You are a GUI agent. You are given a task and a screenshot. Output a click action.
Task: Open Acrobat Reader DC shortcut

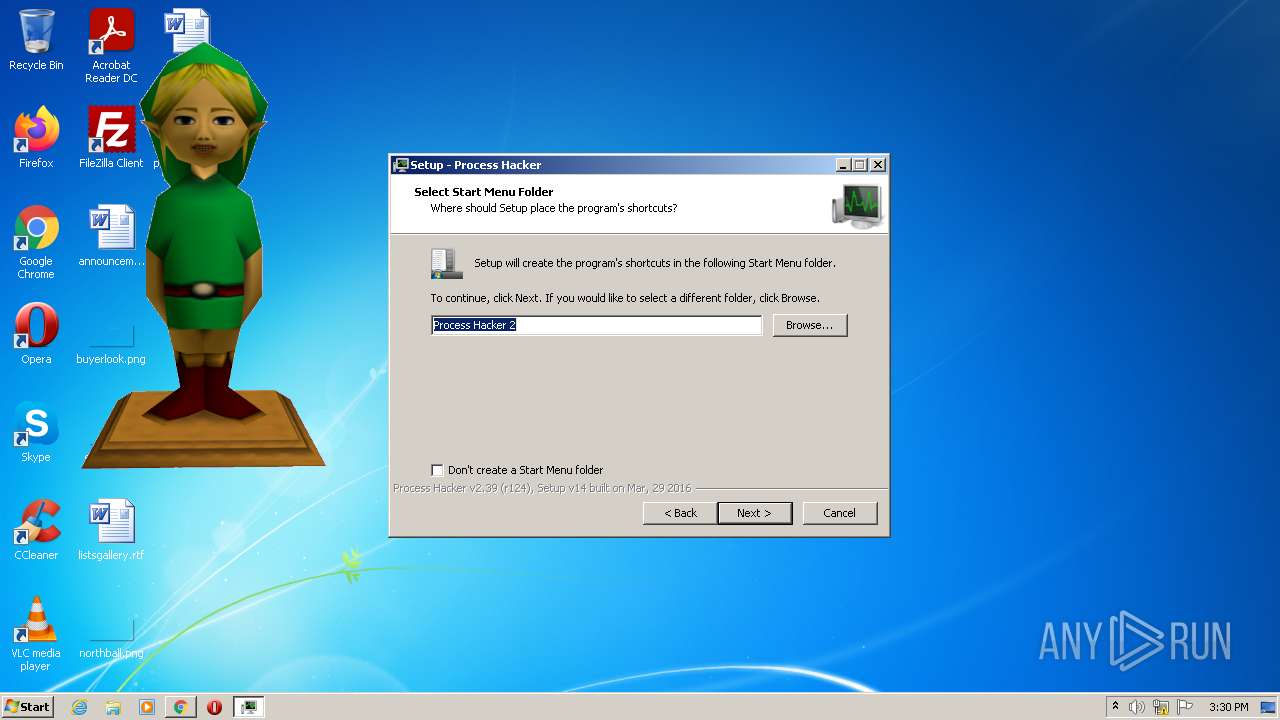coord(111,47)
